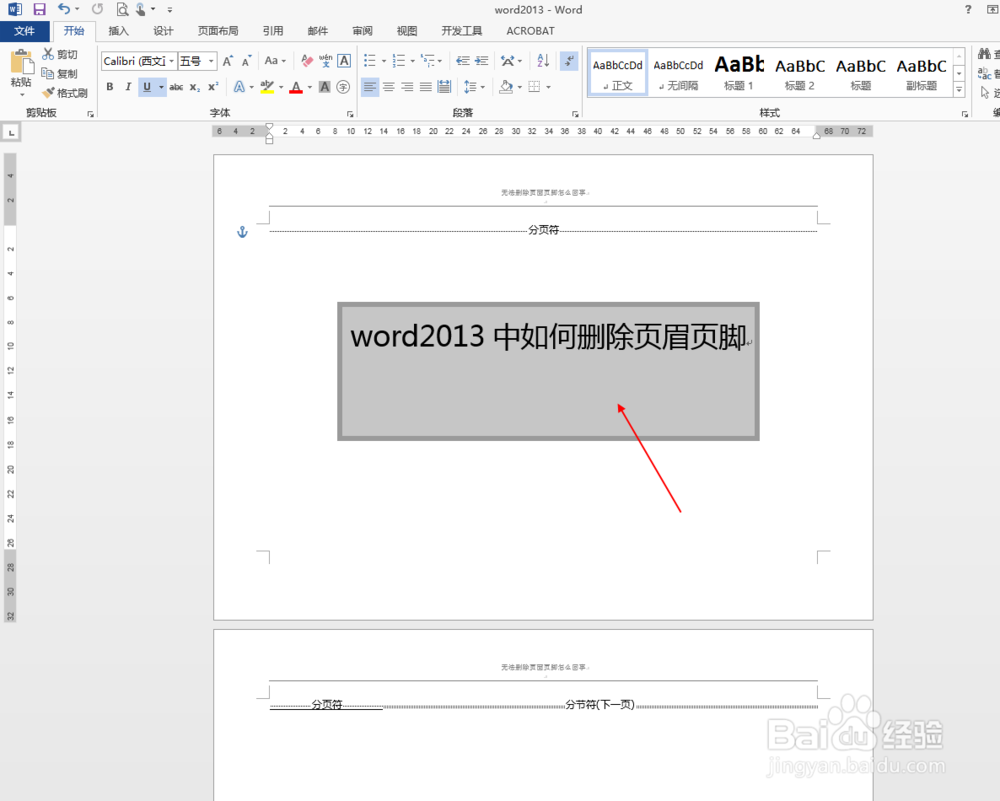
Task: Open Print Preview icon in quick access toolbar
Action: click(x=122, y=10)
